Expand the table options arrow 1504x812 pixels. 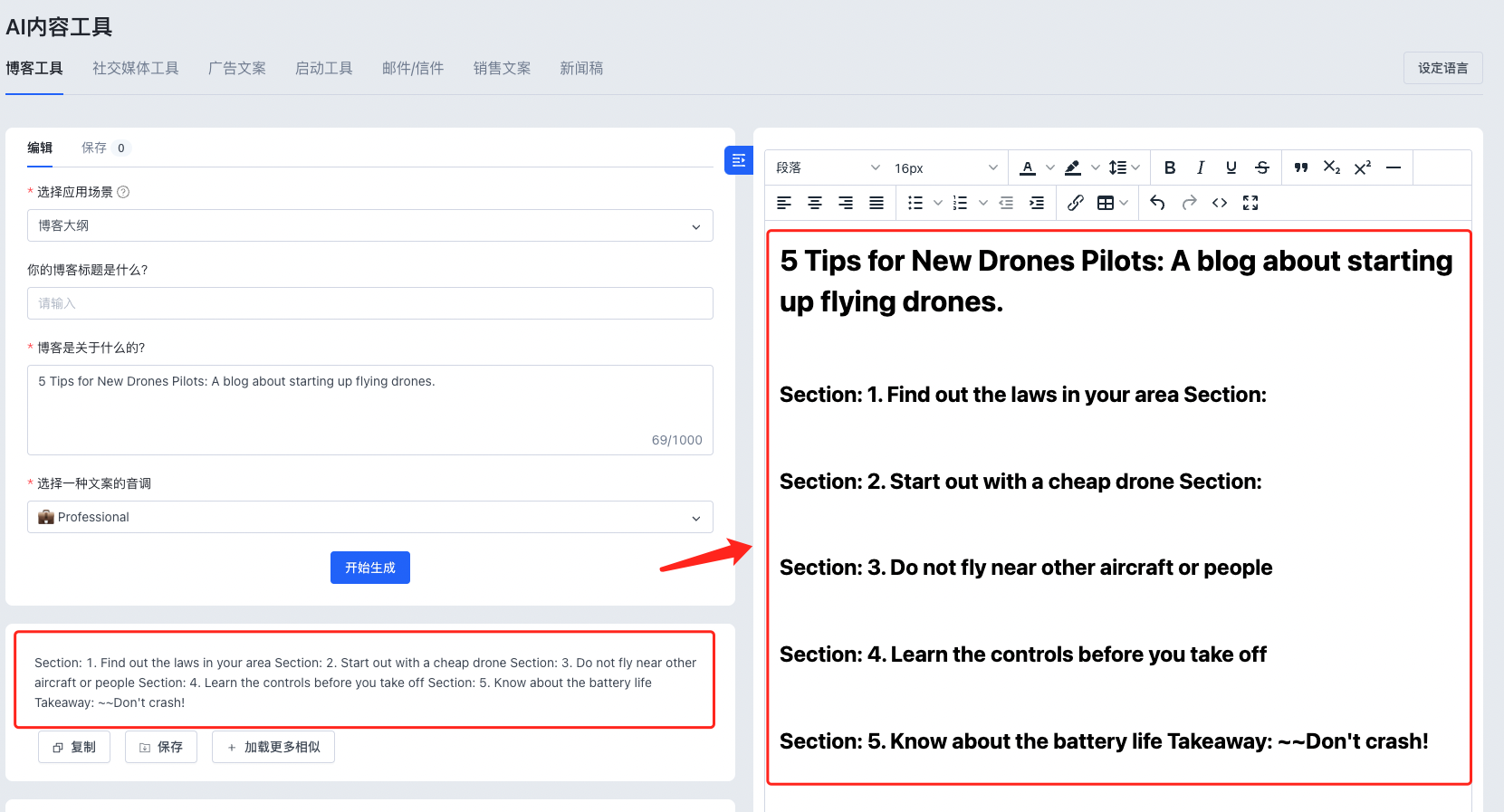click(x=1125, y=203)
